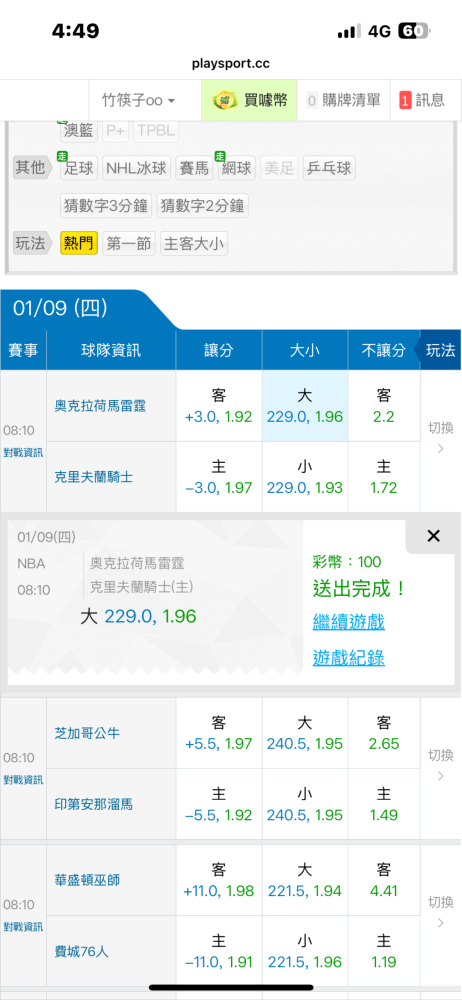462x1000 pixels.
Task: Pick 客 +5.5 spread for 芝加哥公牛
Action: [x=219, y=733]
